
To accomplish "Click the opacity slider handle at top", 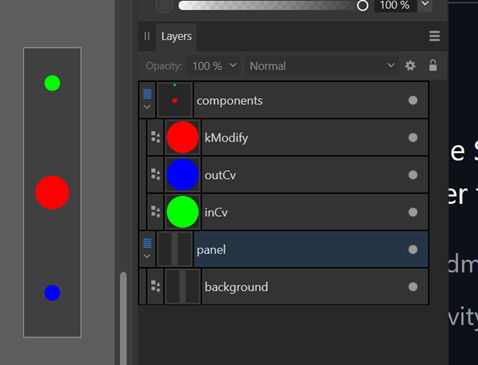I will 362,5.
